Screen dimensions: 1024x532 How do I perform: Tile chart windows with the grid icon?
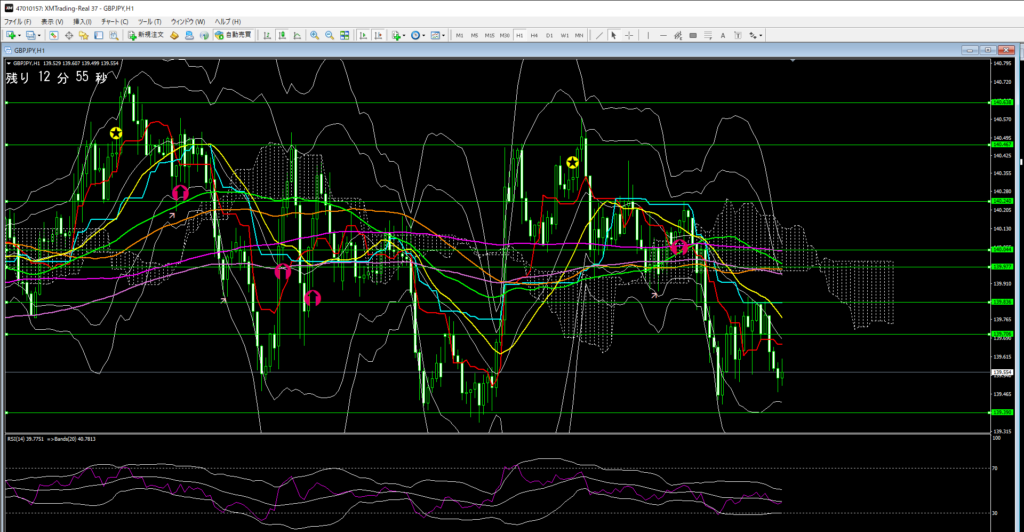pos(345,35)
